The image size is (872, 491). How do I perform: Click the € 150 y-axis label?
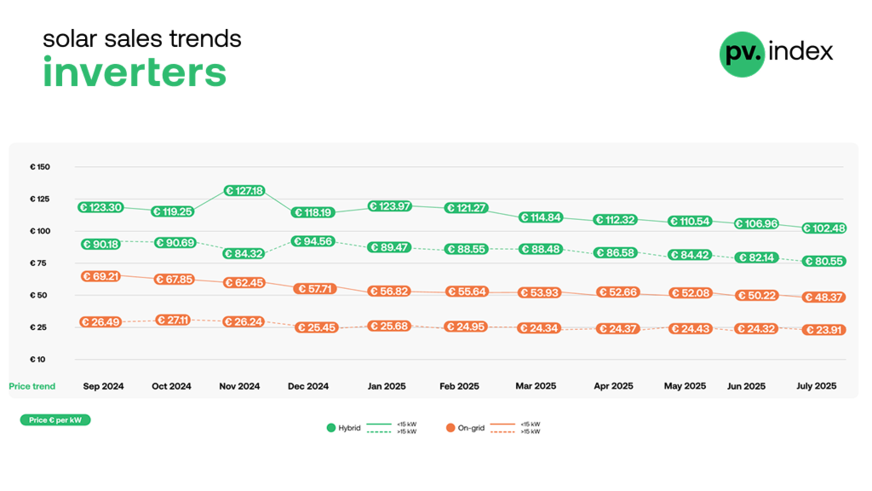[40, 166]
